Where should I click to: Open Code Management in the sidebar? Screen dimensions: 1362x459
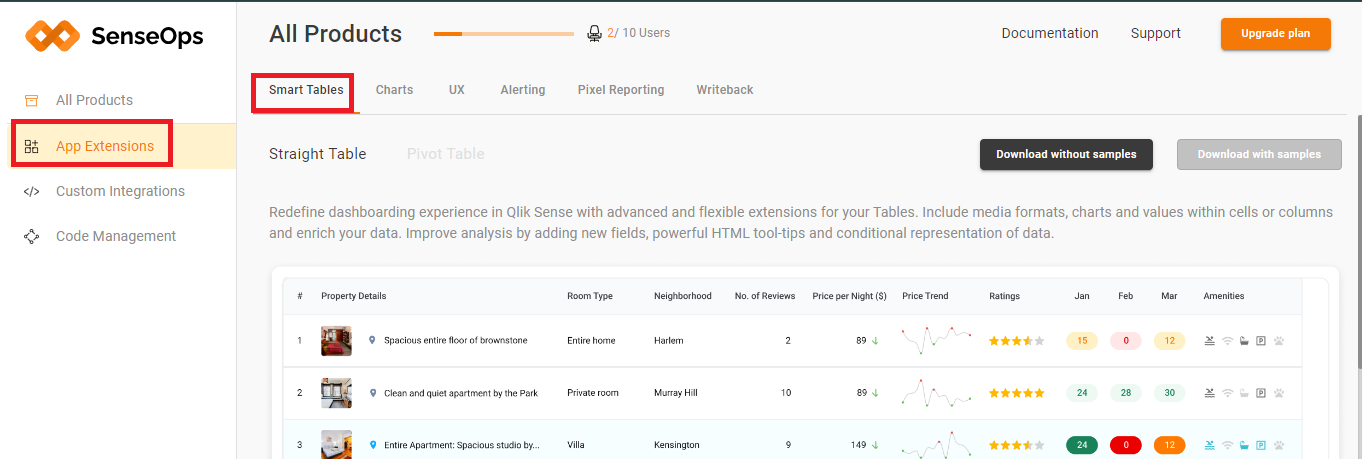(x=118, y=236)
